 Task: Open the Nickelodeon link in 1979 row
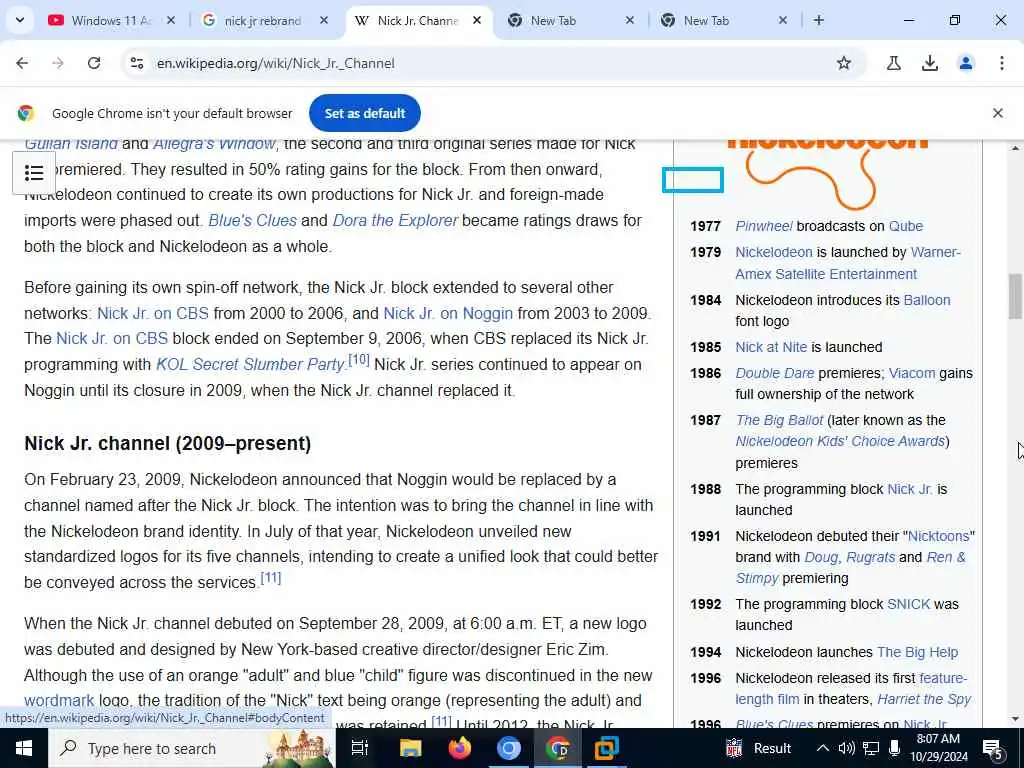[x=774, y=252]
